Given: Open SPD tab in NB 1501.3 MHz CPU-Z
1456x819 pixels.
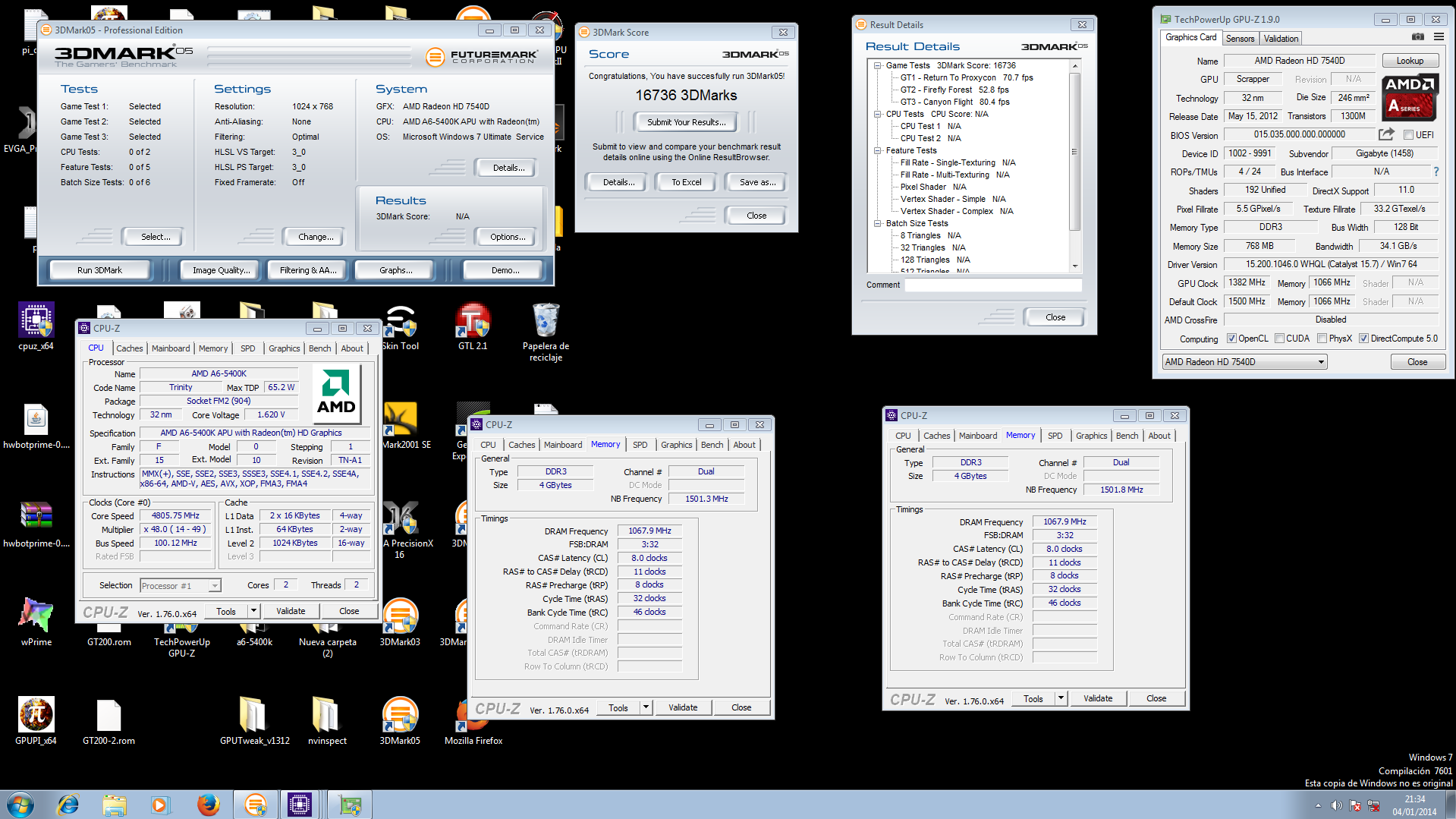Looking at the screenshot, I should [x=640, y=445].
